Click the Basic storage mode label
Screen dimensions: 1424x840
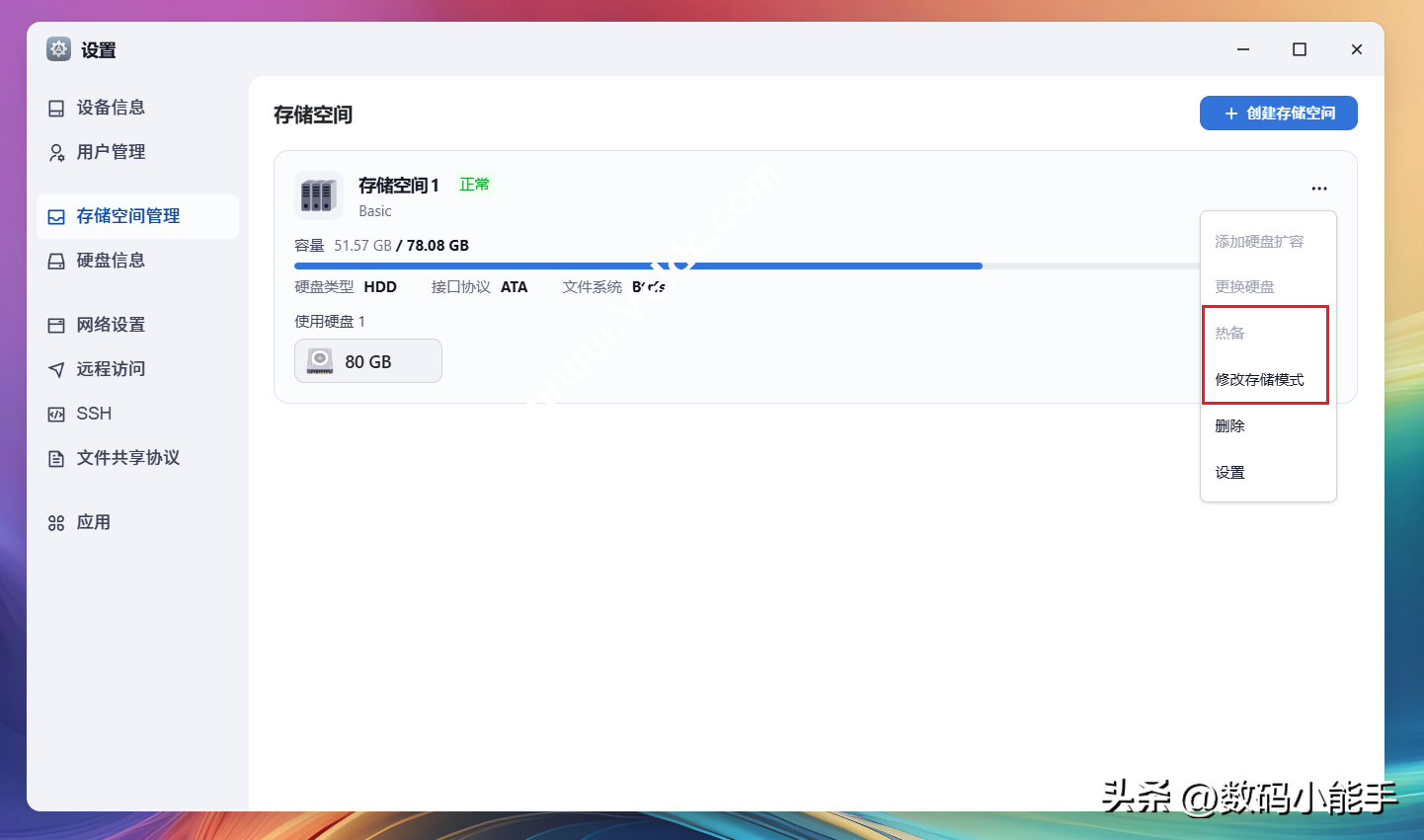[375, 211]
